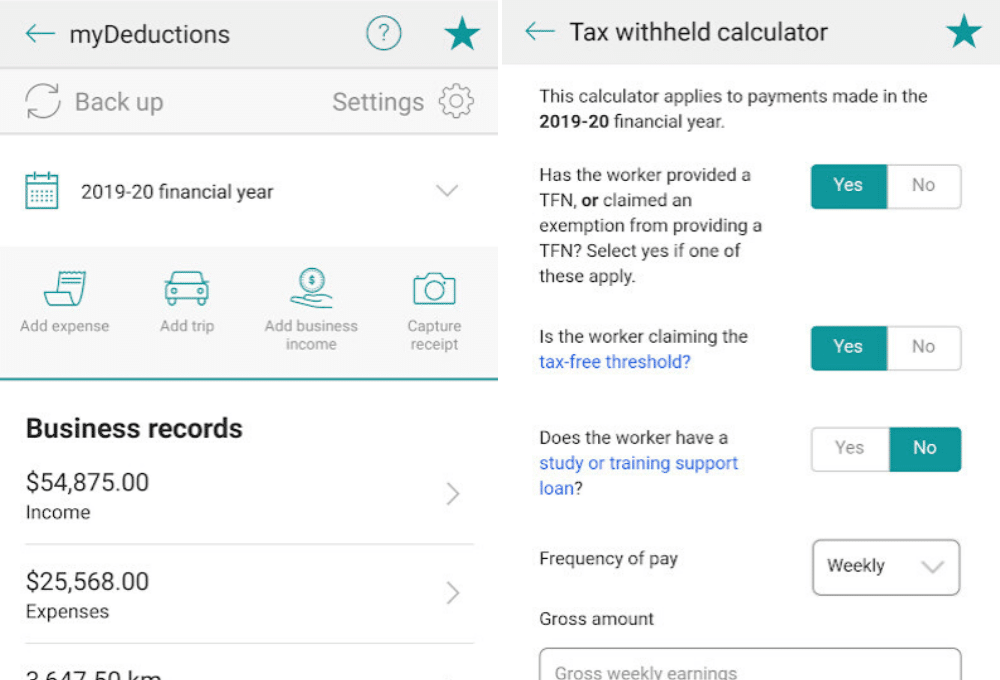The width and height of the screenshot is (1000, 680).
Task: Tap the Add business income icon
Action: pos(311,288)
